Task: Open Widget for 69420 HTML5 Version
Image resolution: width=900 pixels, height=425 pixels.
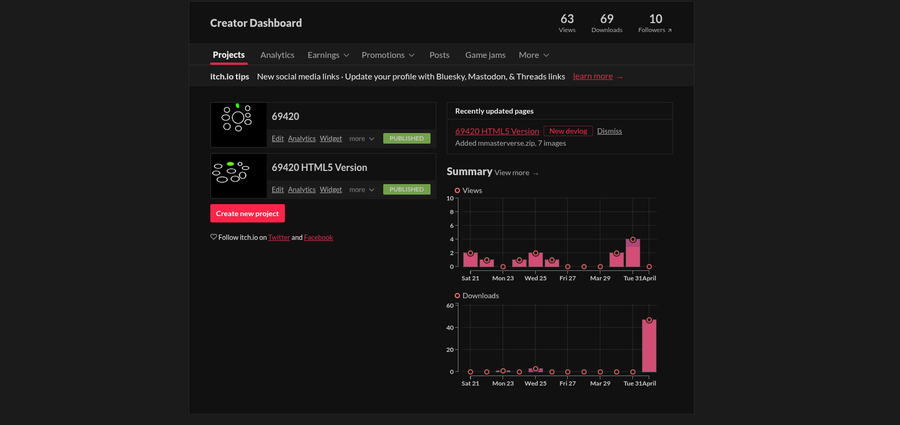Action: point(331,190)
